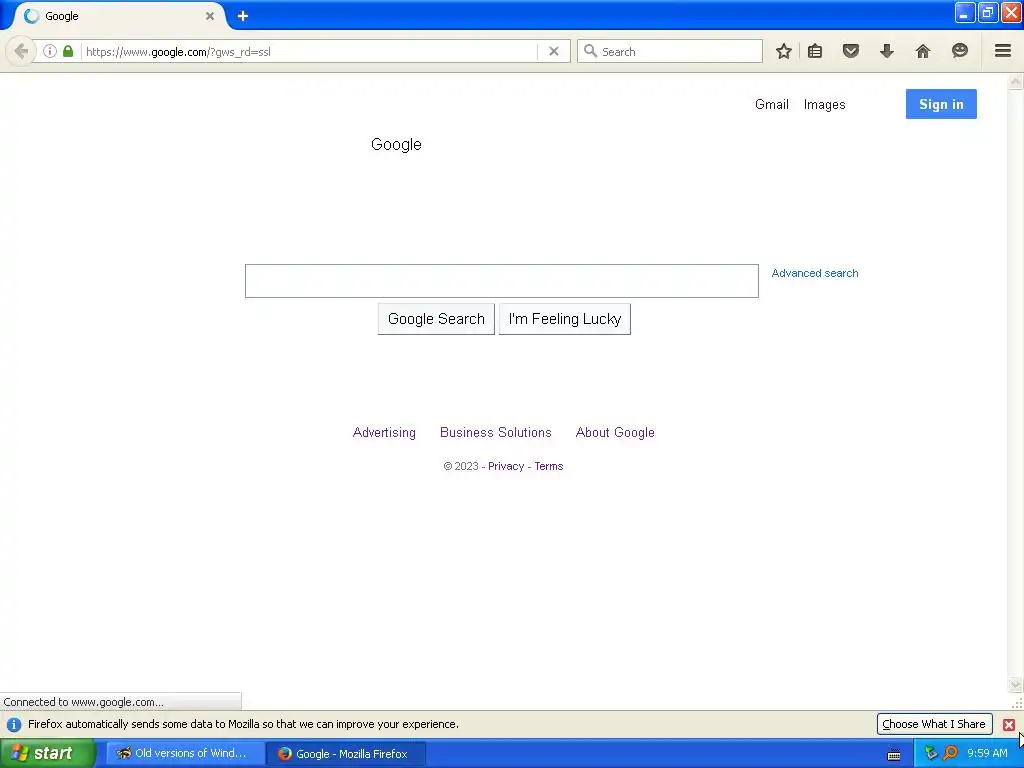The width and height of the screenshot is (1024, 768).
Task: Click the address bar URL
Action: click(x=178, y=52)
